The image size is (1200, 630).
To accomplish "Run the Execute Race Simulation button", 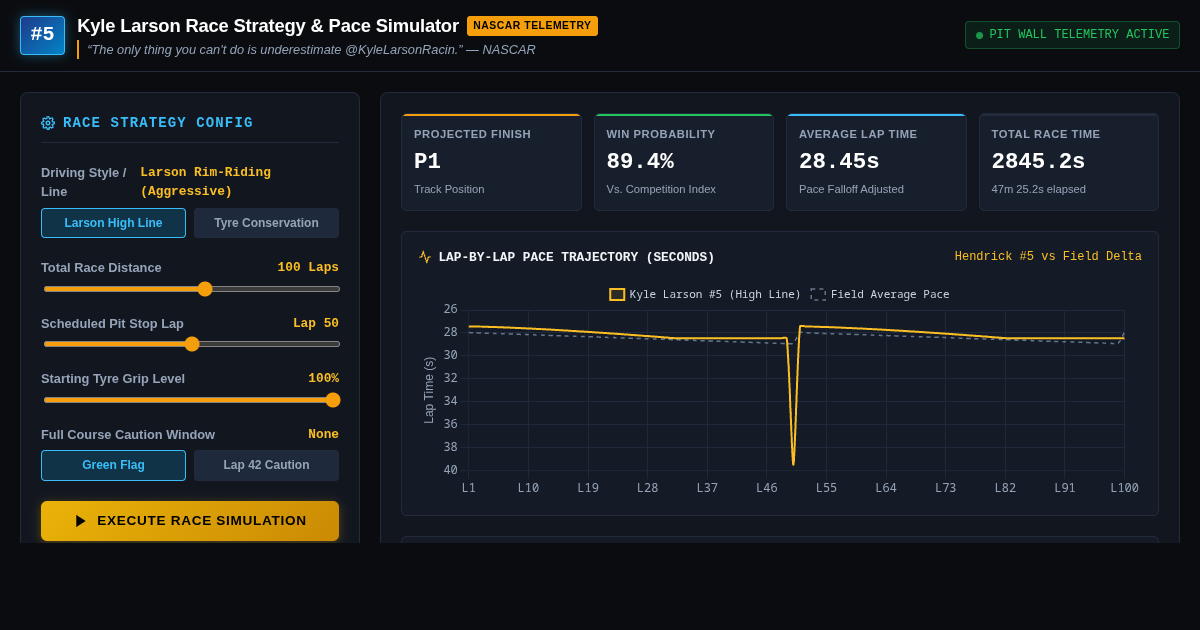I will point(190,521).
